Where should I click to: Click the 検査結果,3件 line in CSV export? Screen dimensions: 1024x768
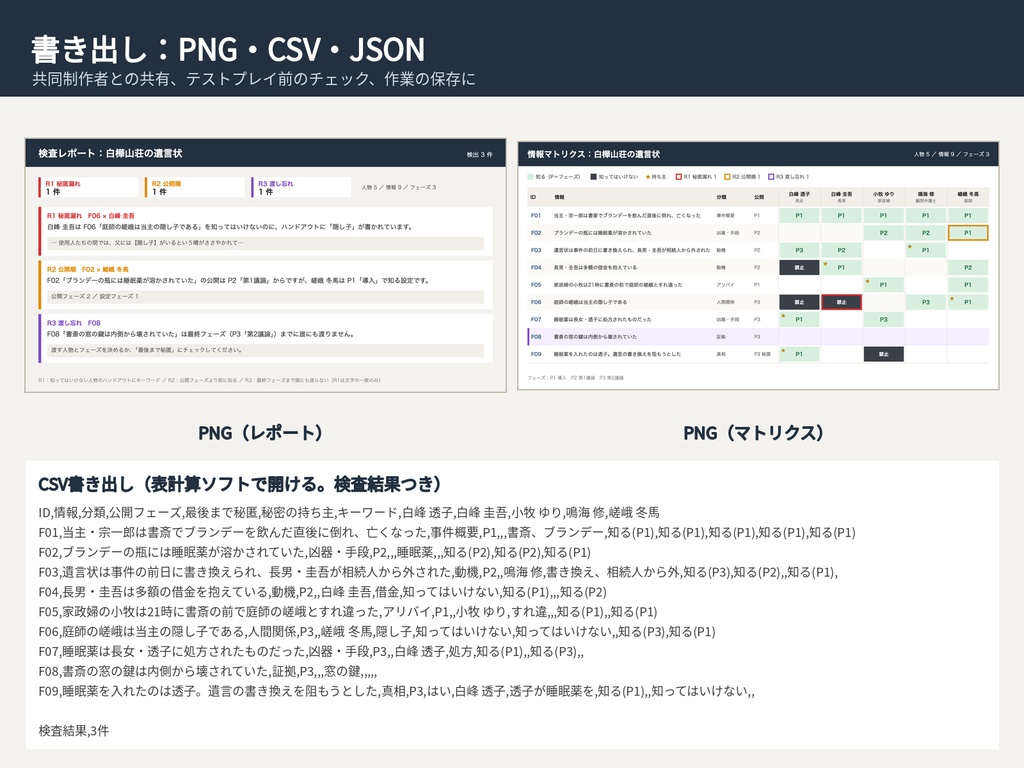(74, 731)
